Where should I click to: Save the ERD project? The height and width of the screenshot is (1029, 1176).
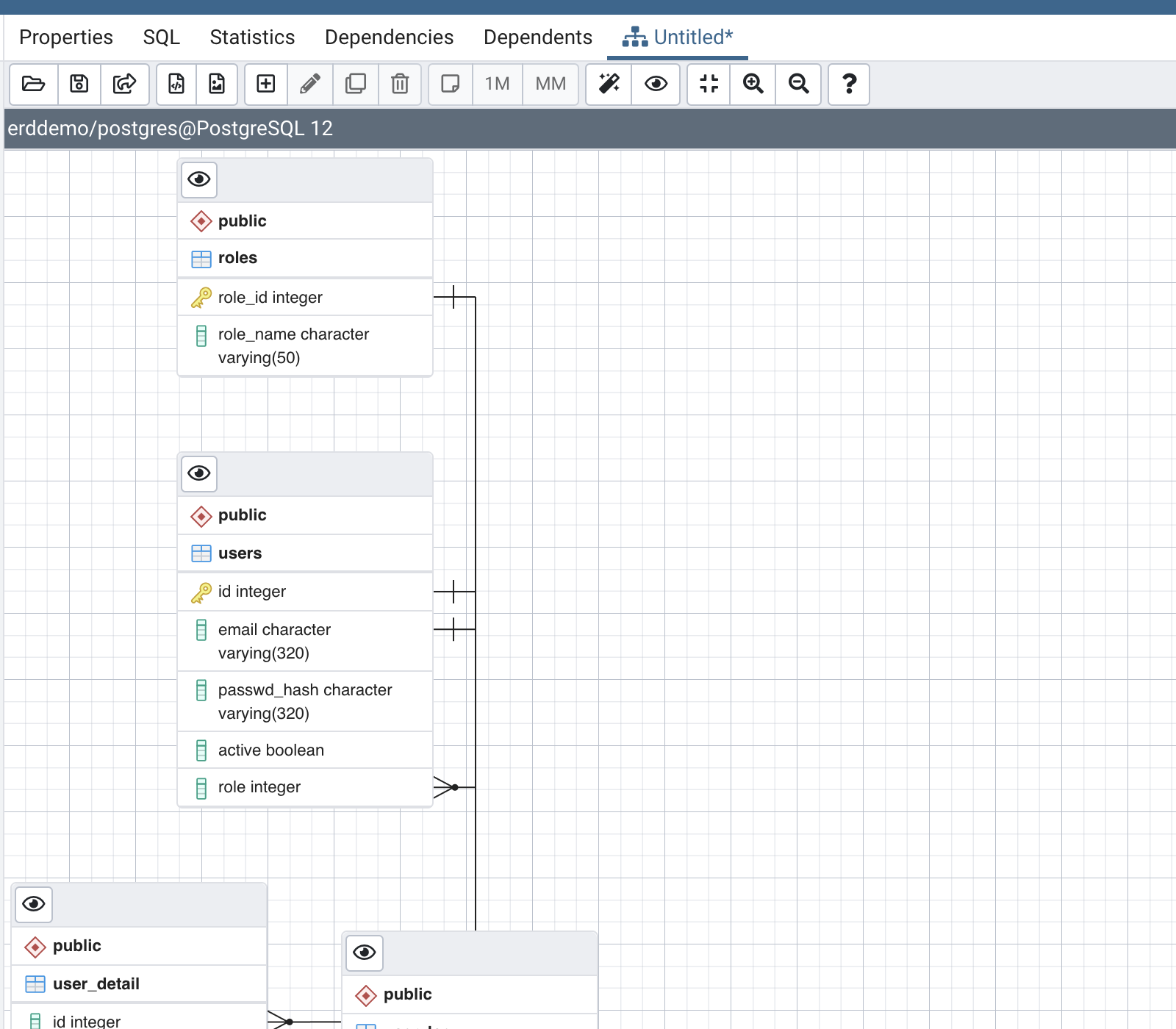[x=79, y=84]
